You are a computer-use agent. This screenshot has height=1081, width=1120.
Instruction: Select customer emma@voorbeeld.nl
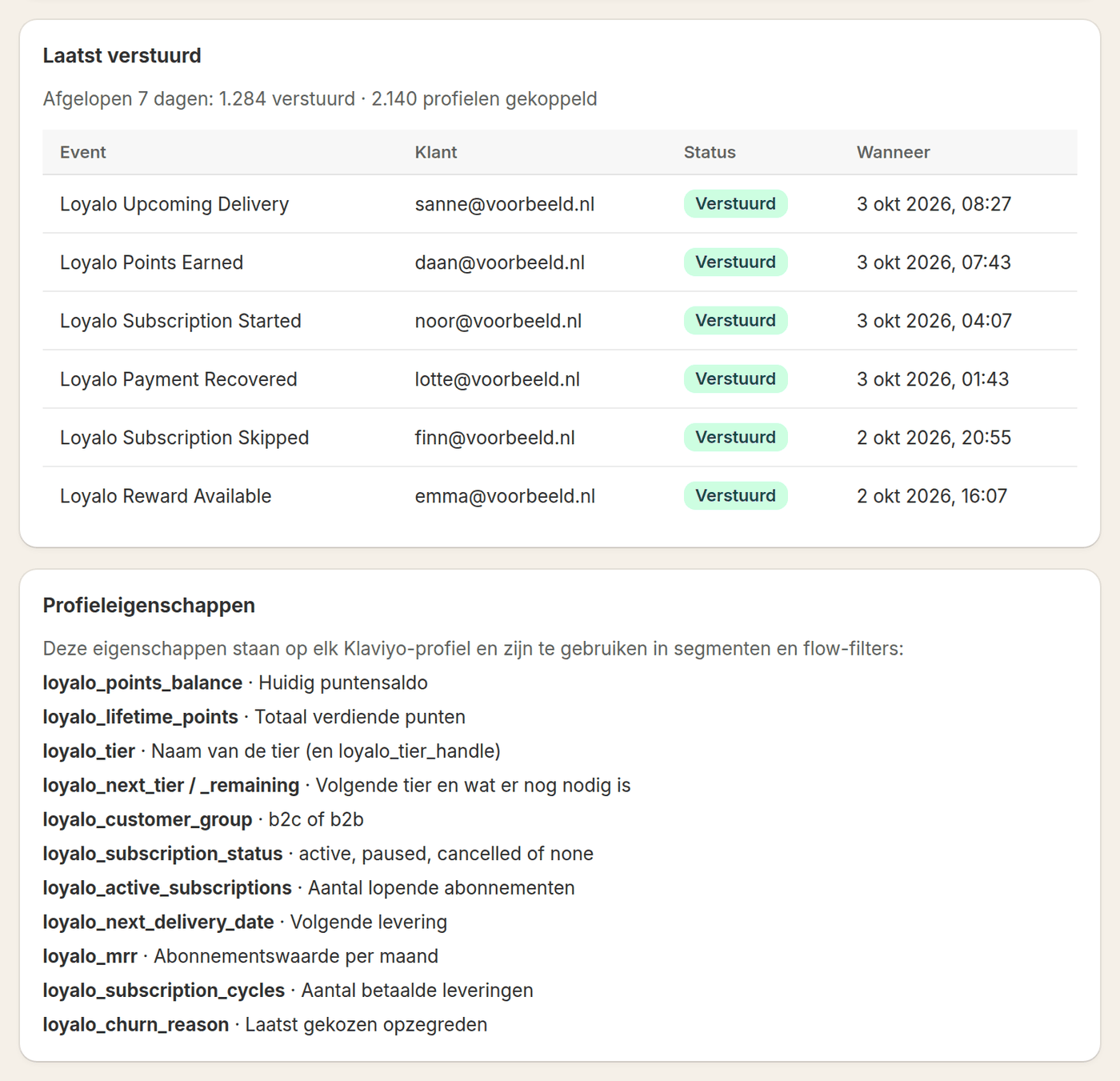506,496
